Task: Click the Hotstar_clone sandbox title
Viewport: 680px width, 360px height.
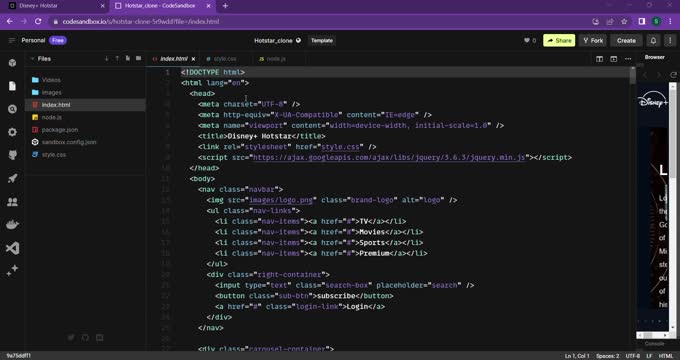Action: pos(273,40)
